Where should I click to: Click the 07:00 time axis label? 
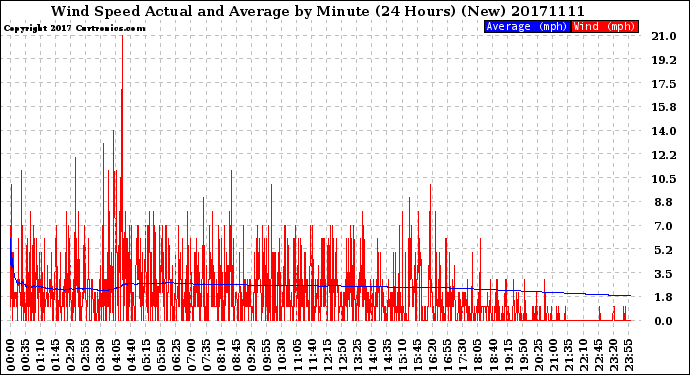tap(191, 355)
